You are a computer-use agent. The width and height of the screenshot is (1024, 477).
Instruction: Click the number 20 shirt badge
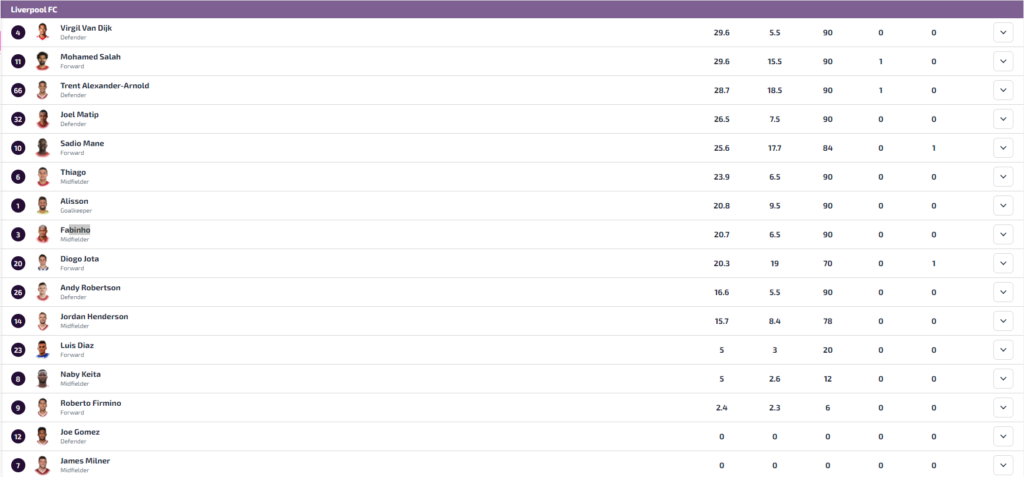[18, 263]
